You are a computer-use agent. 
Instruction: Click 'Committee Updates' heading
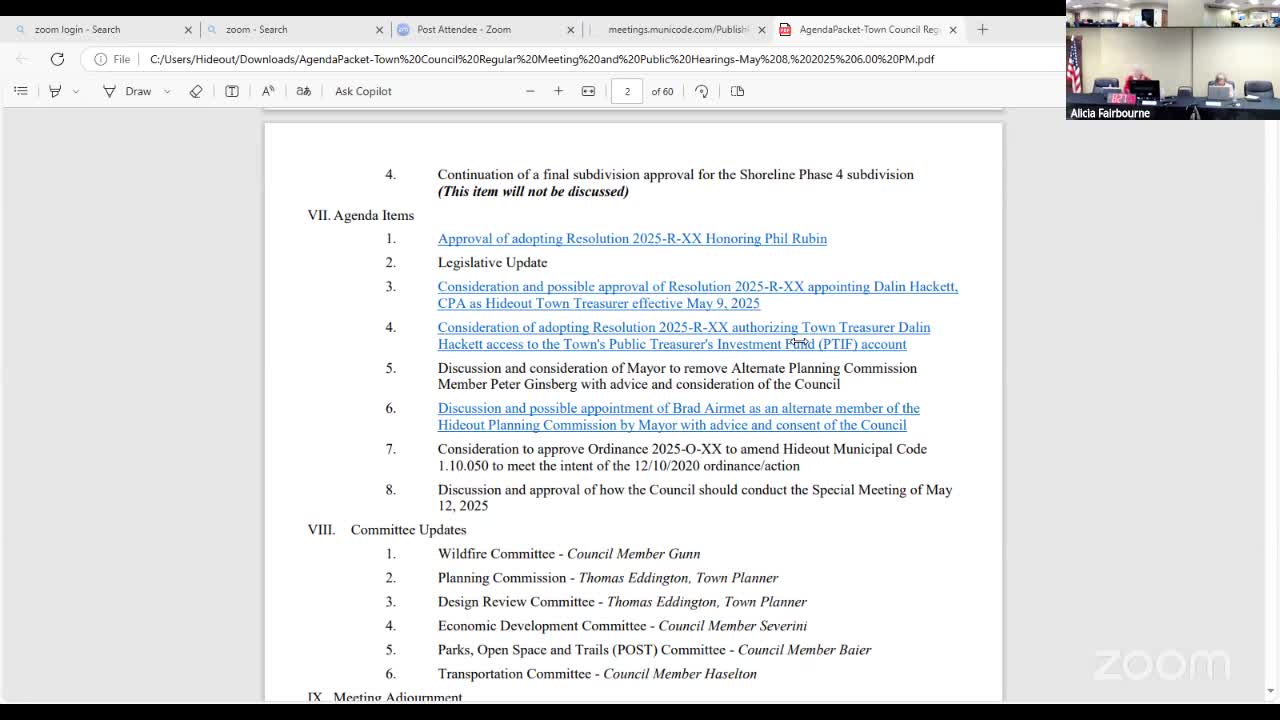(x=408, y=530)
